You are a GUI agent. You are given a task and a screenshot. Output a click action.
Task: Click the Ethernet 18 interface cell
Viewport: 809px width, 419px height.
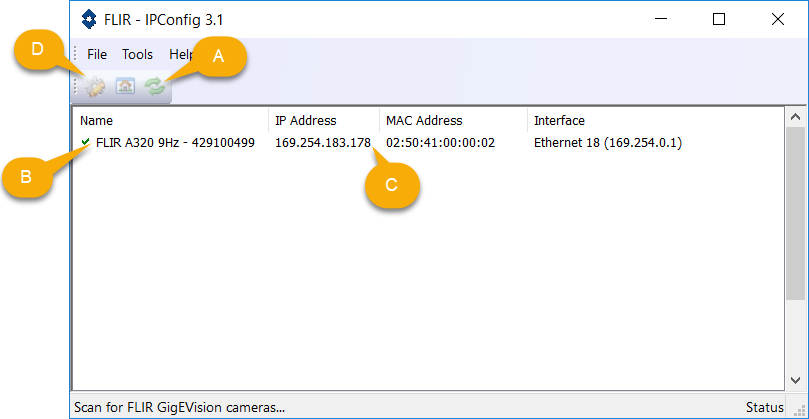(607, 143)
